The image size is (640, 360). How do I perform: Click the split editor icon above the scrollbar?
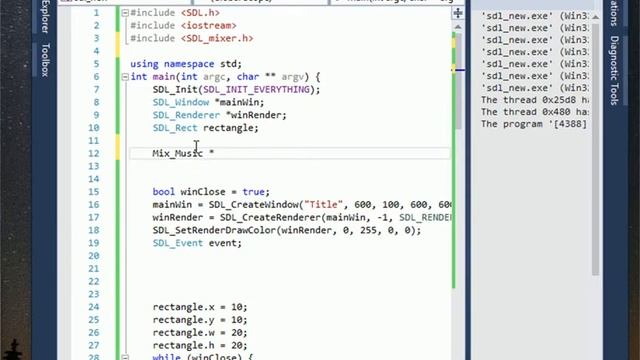tap(458, 13)
